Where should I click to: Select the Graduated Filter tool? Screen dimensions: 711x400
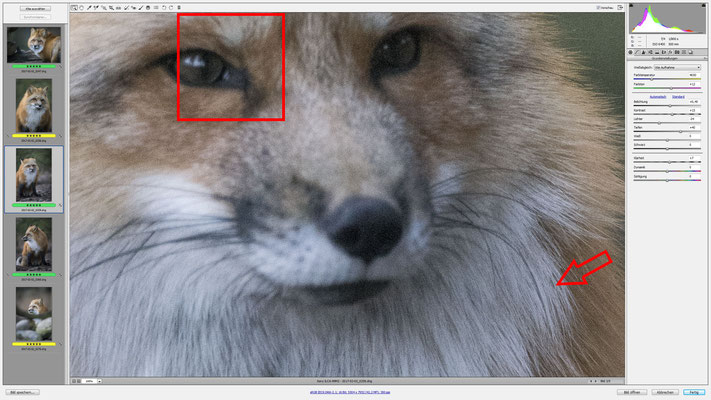[x=148, y=8]
